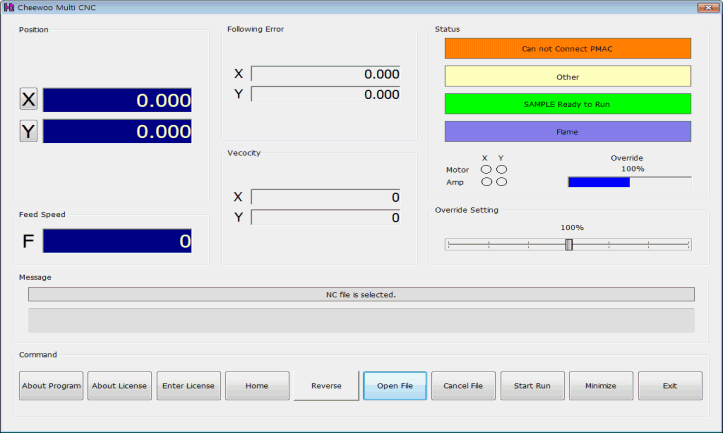Click the empty lower message box
The width and height of the screenshot is (723, 433).
coord(362,320)
